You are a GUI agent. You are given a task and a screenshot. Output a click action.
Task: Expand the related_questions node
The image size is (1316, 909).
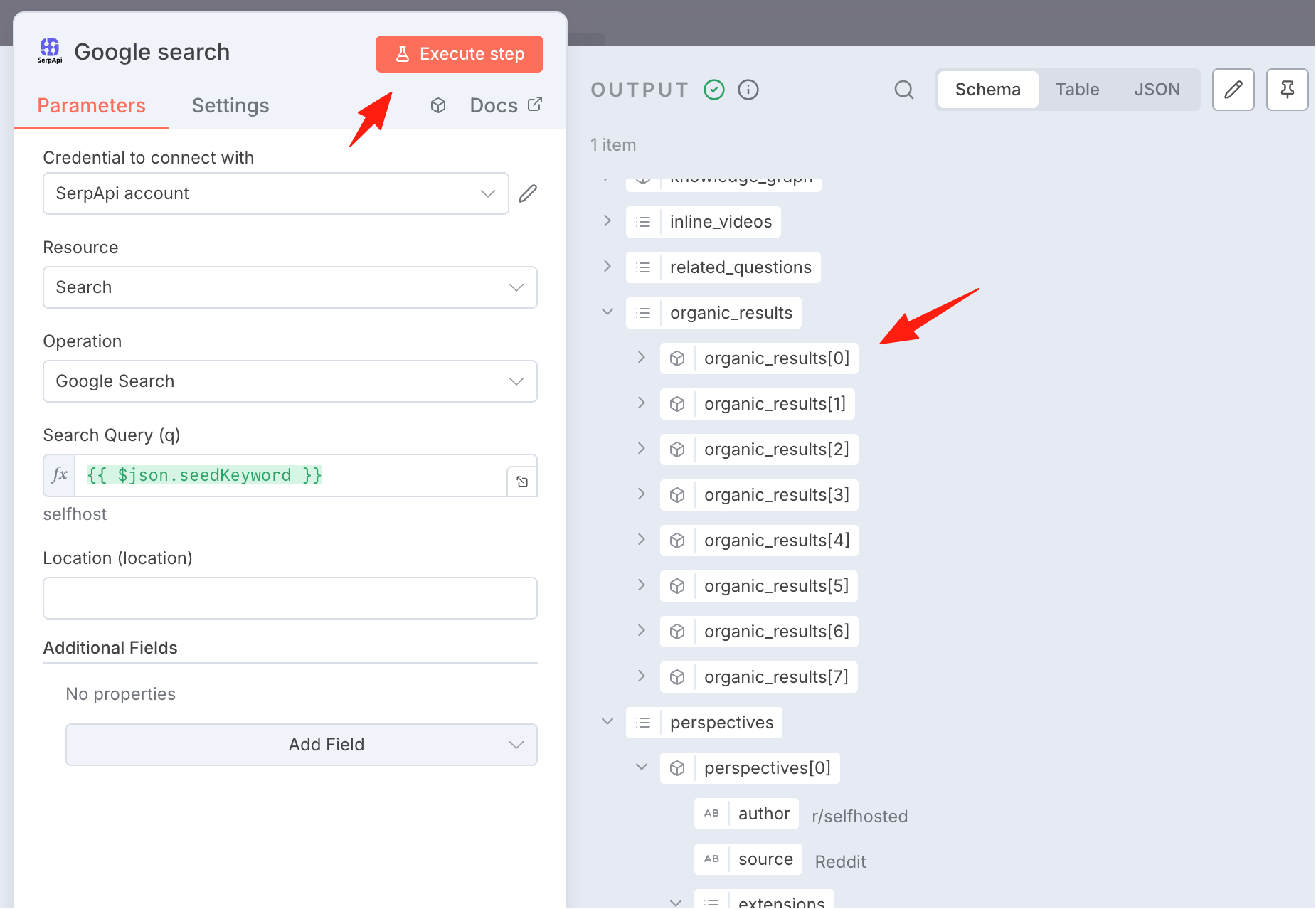pyautogui.click(x=607, y=267)
